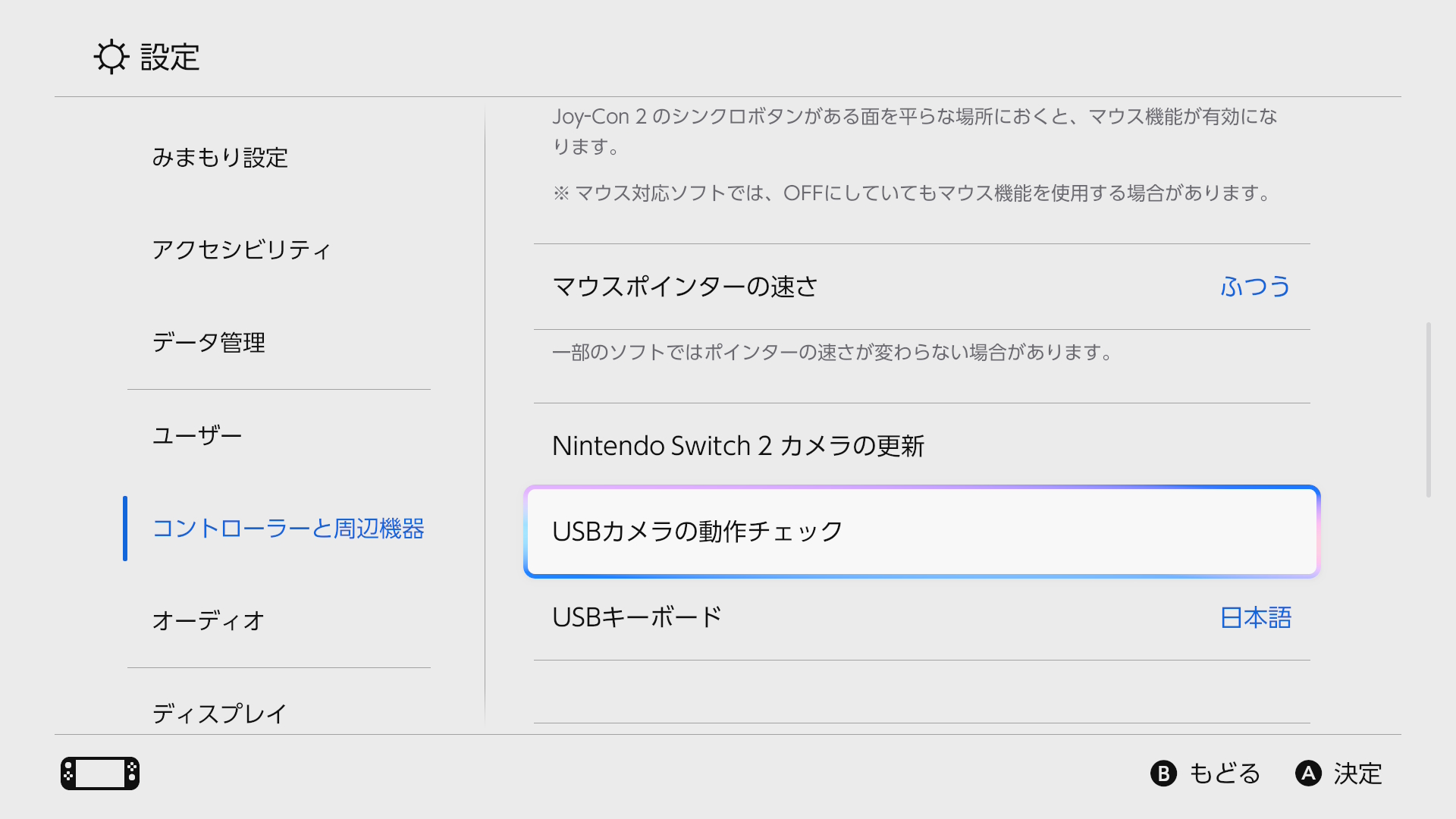This screenshot has width=1456, height=819.
Task: Click the ふつう speed value
Action: point(1255,287)
